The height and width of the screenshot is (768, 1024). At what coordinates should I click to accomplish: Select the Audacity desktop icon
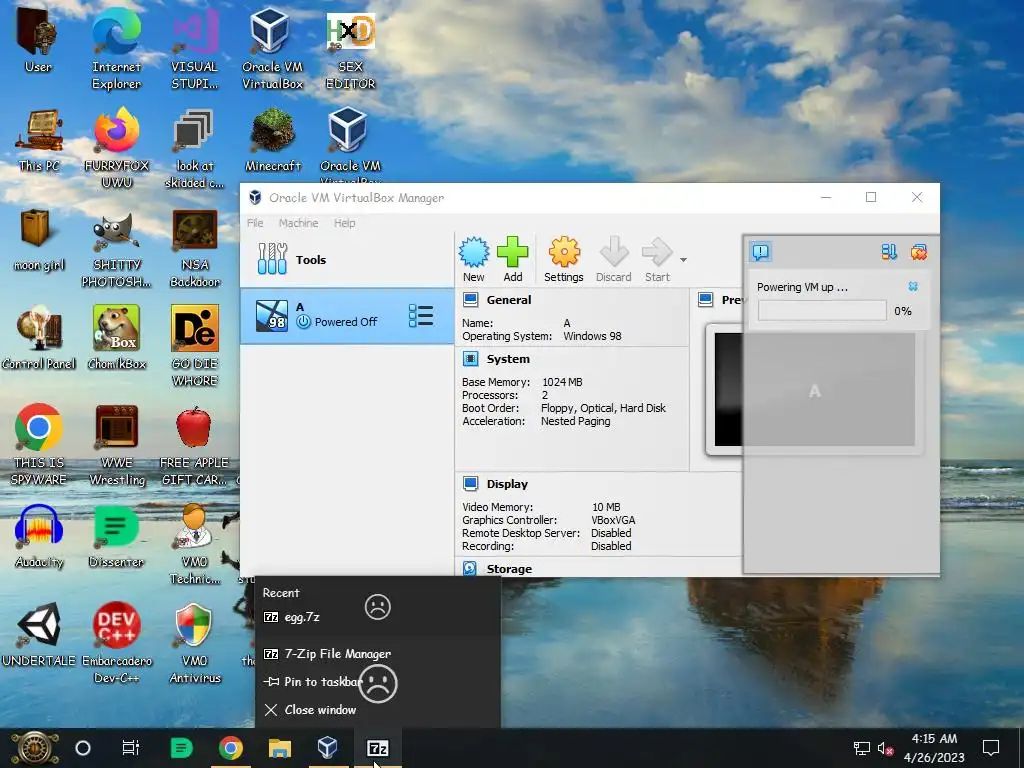click(39, 536)
